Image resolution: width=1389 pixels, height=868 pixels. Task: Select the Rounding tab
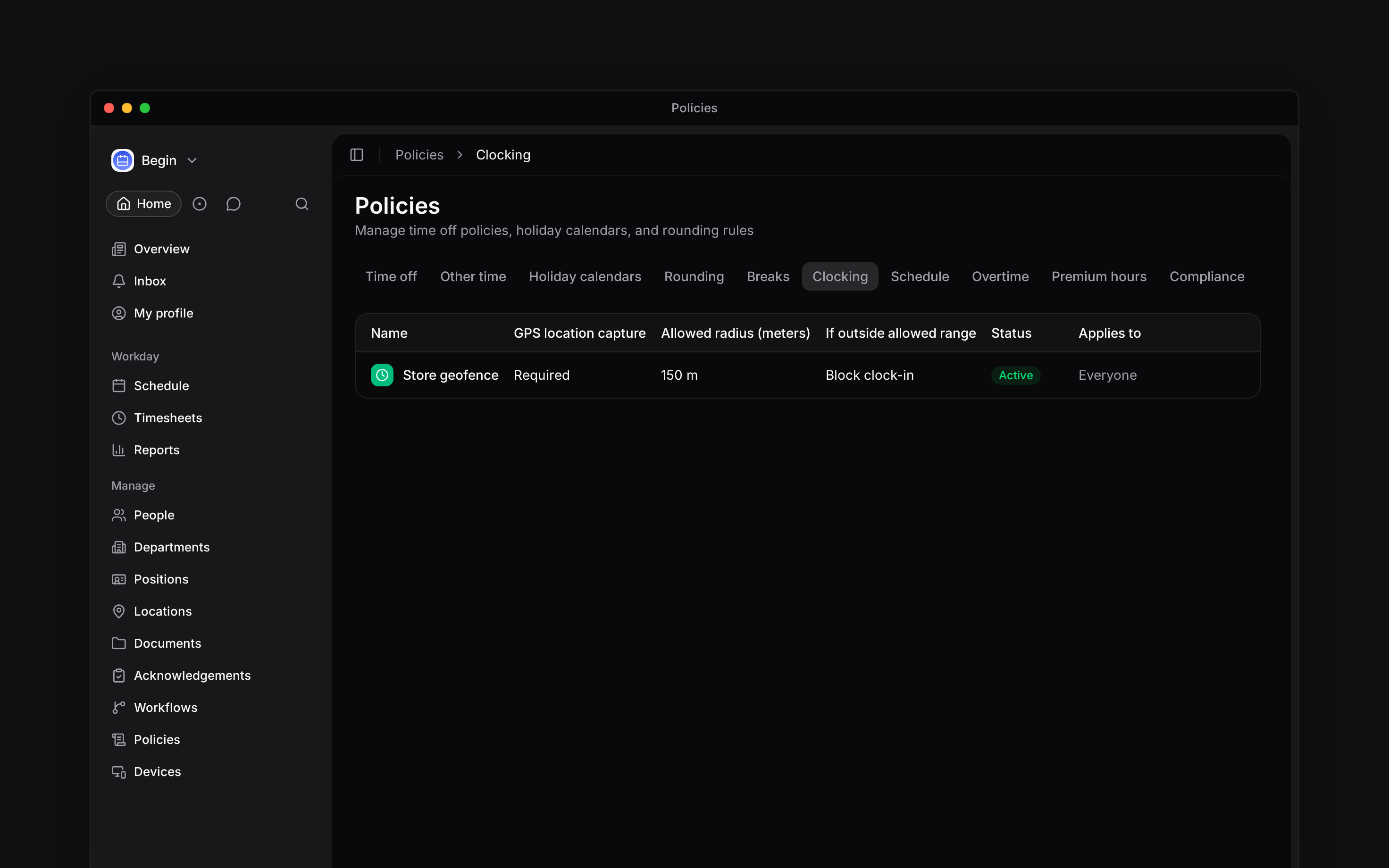[x=694, y=277]
